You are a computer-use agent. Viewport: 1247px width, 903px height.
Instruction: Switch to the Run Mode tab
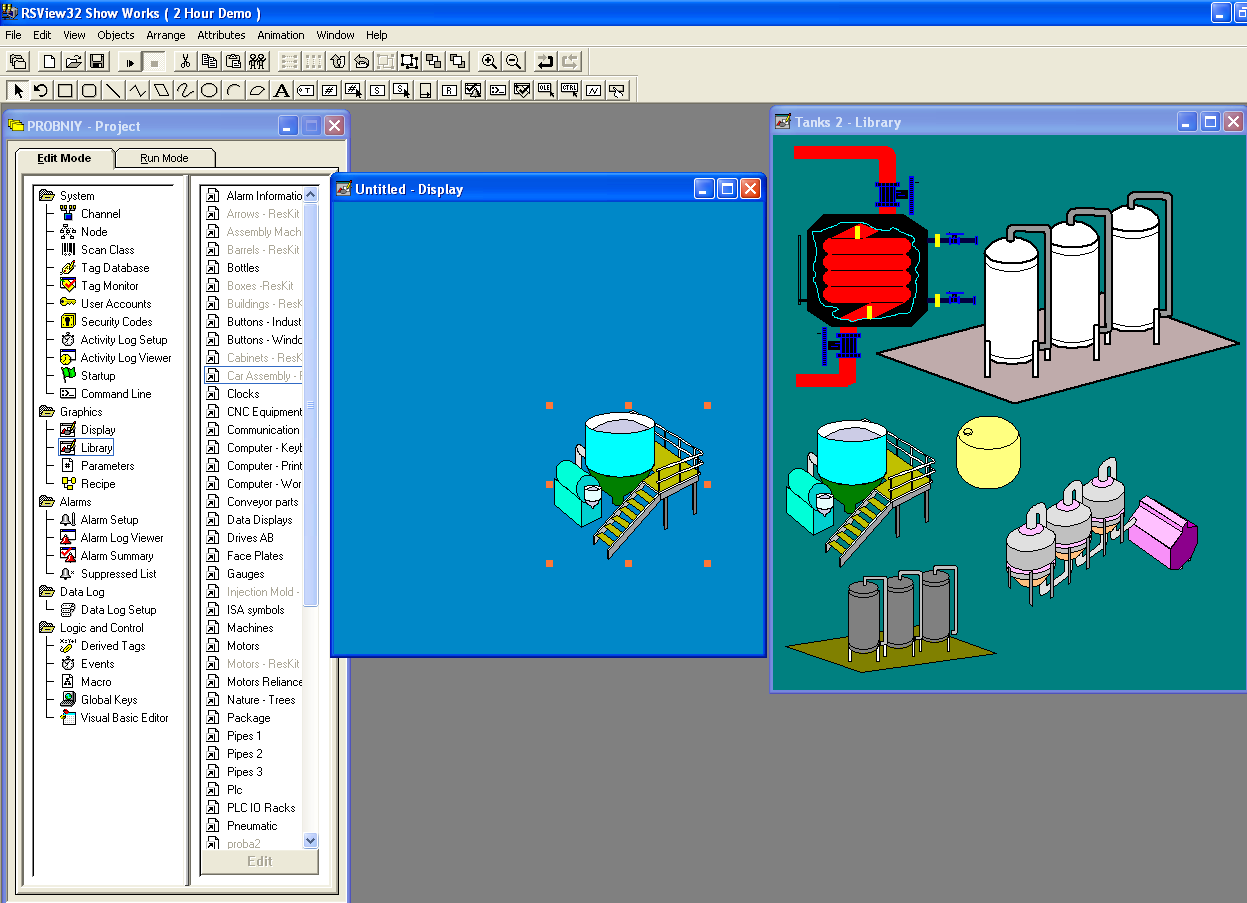click(164, 158)
